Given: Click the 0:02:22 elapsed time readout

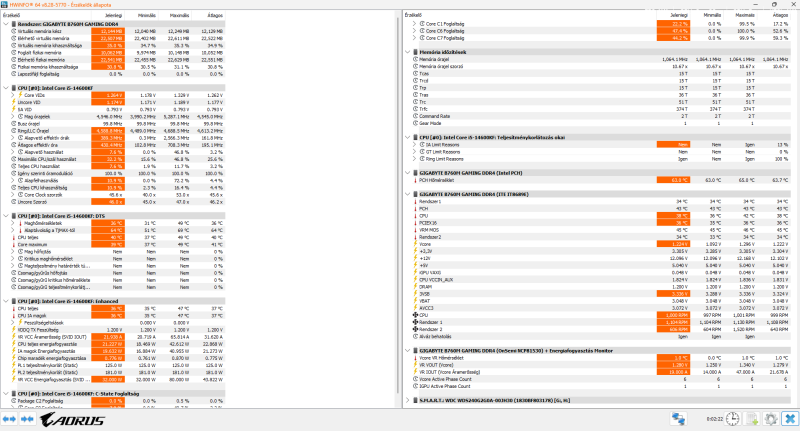Looking at the screenshot, I should pos(715,419).
